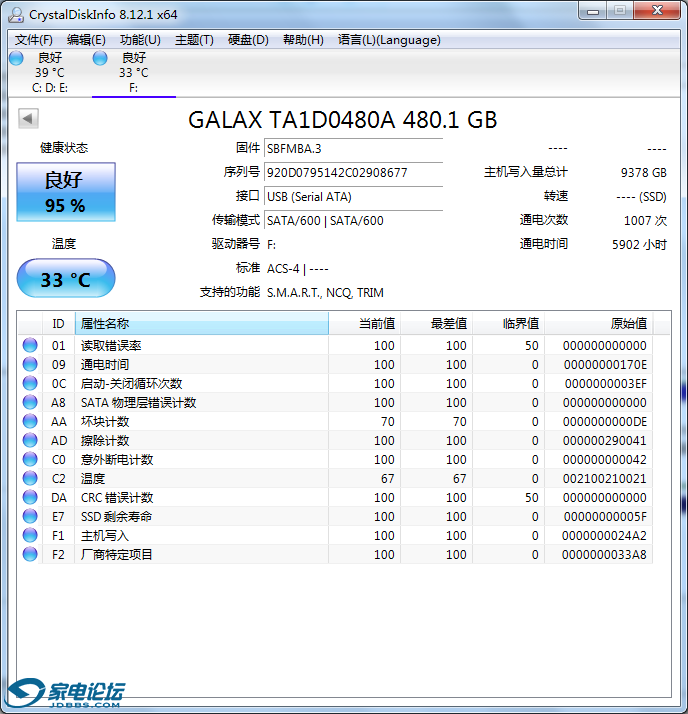Click the ---- (SSD) rotation rate value

point(641,197)
